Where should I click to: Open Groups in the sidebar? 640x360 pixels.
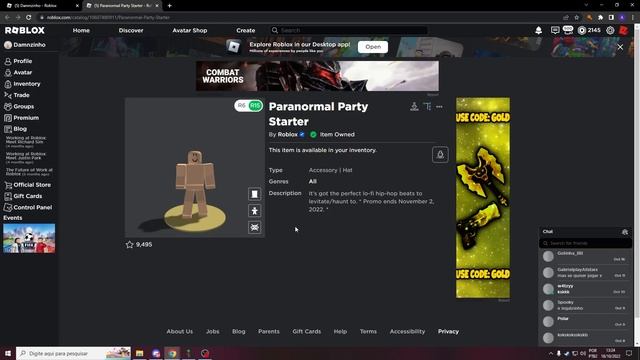19,106
